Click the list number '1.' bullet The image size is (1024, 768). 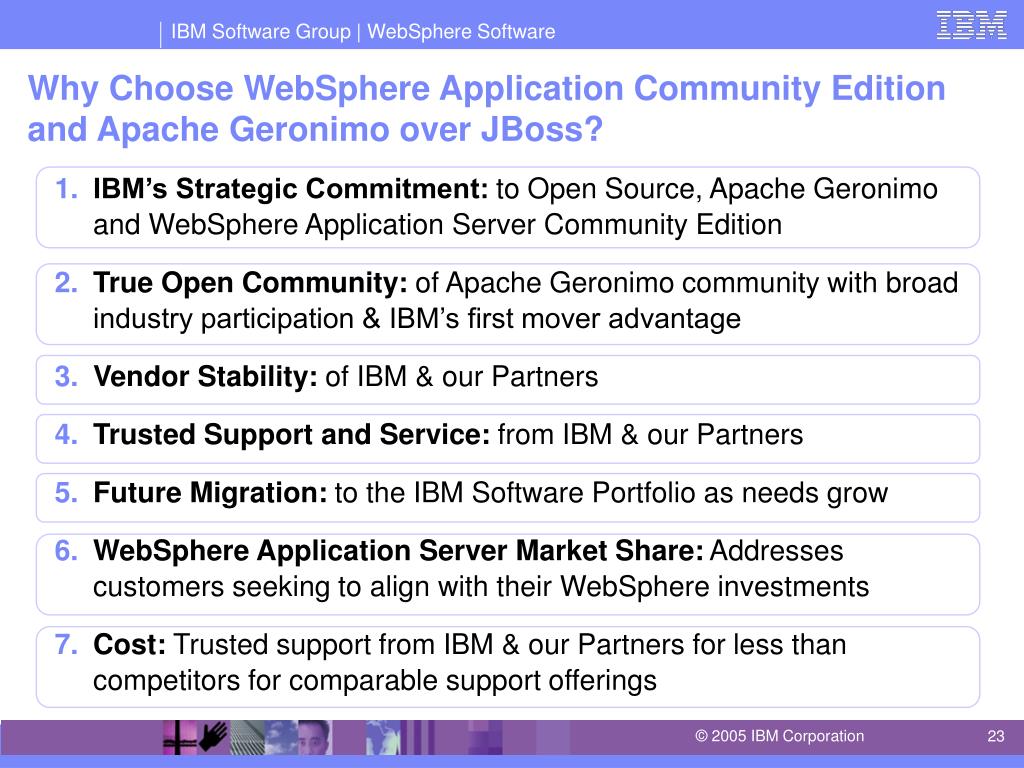(67, 189)
